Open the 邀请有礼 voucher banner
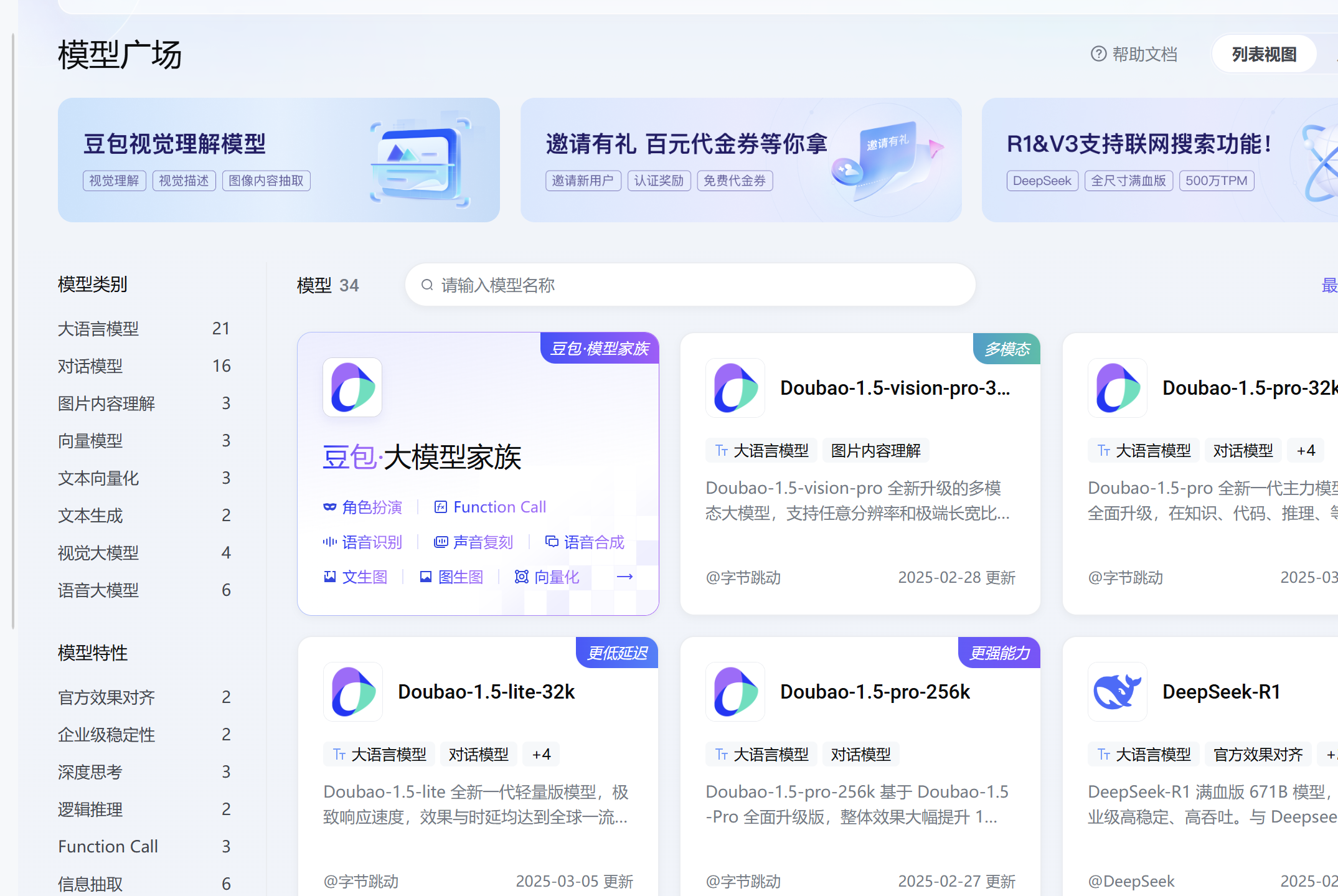The width and height of the screenshot is (1338, 896). click(740, 160)
